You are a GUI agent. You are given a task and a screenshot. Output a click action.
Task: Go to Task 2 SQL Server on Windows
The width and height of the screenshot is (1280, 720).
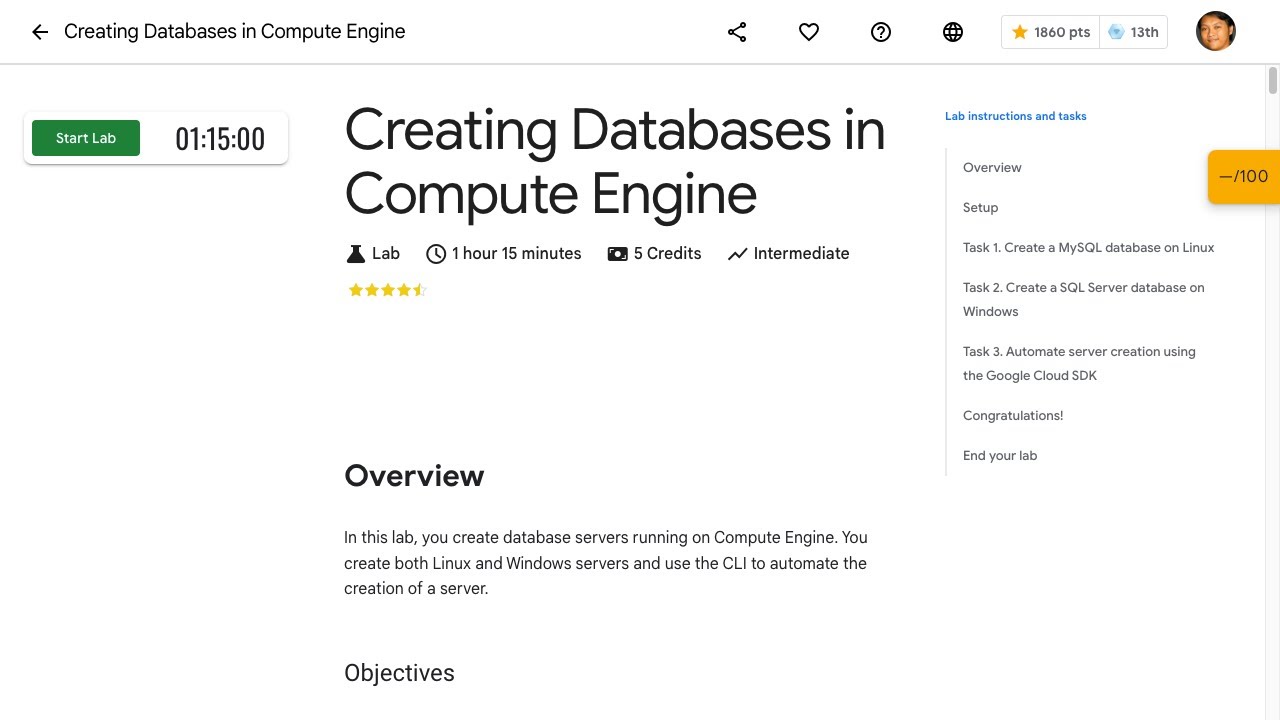pos(1084,299)
